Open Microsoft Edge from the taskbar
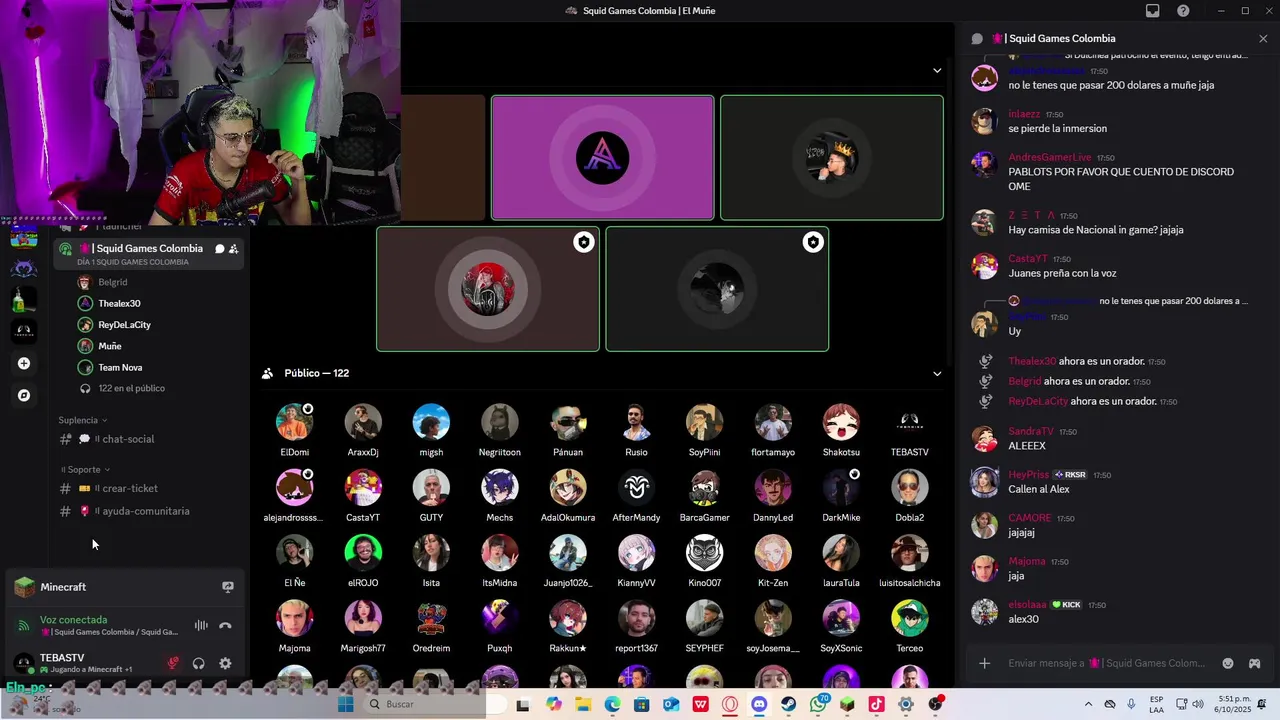The width and height of the screenshot is (1280, 720). pyautogui.click(x=612, y=704)
